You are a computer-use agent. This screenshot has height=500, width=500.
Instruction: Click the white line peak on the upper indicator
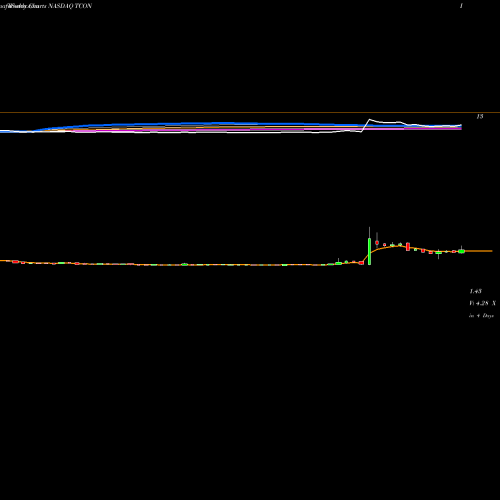pyautogui.click(x=369, y=119)
